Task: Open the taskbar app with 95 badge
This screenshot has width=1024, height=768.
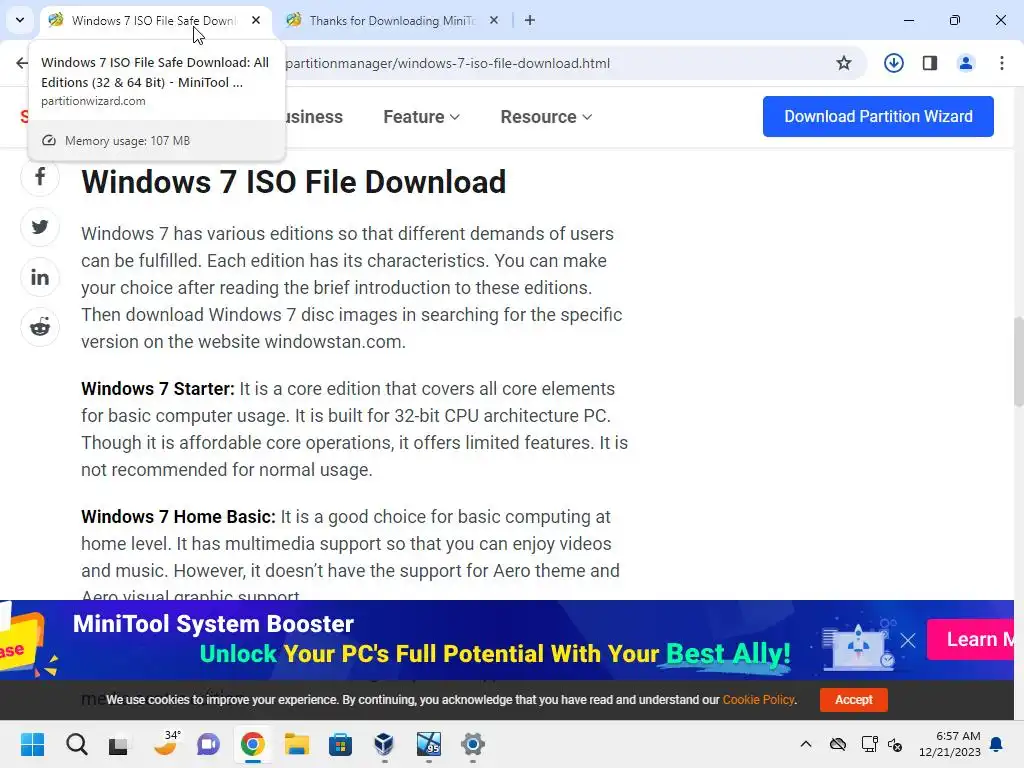Action: pyautogui.click(x=428, y=744)
